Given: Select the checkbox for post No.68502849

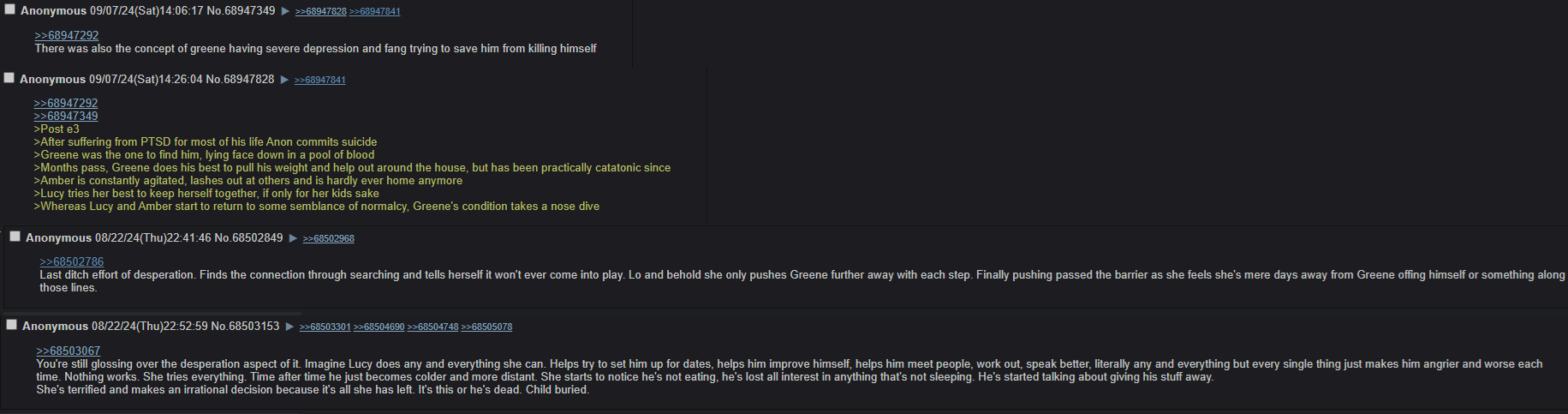Looking at the screenshot, I should point(15,237).
